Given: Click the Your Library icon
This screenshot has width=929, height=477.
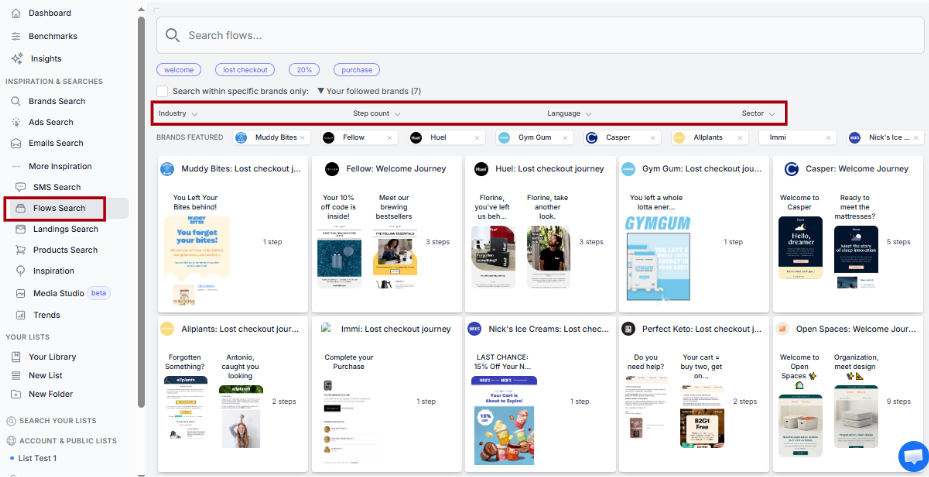Looking at the screenshot, I should point(16,357).
